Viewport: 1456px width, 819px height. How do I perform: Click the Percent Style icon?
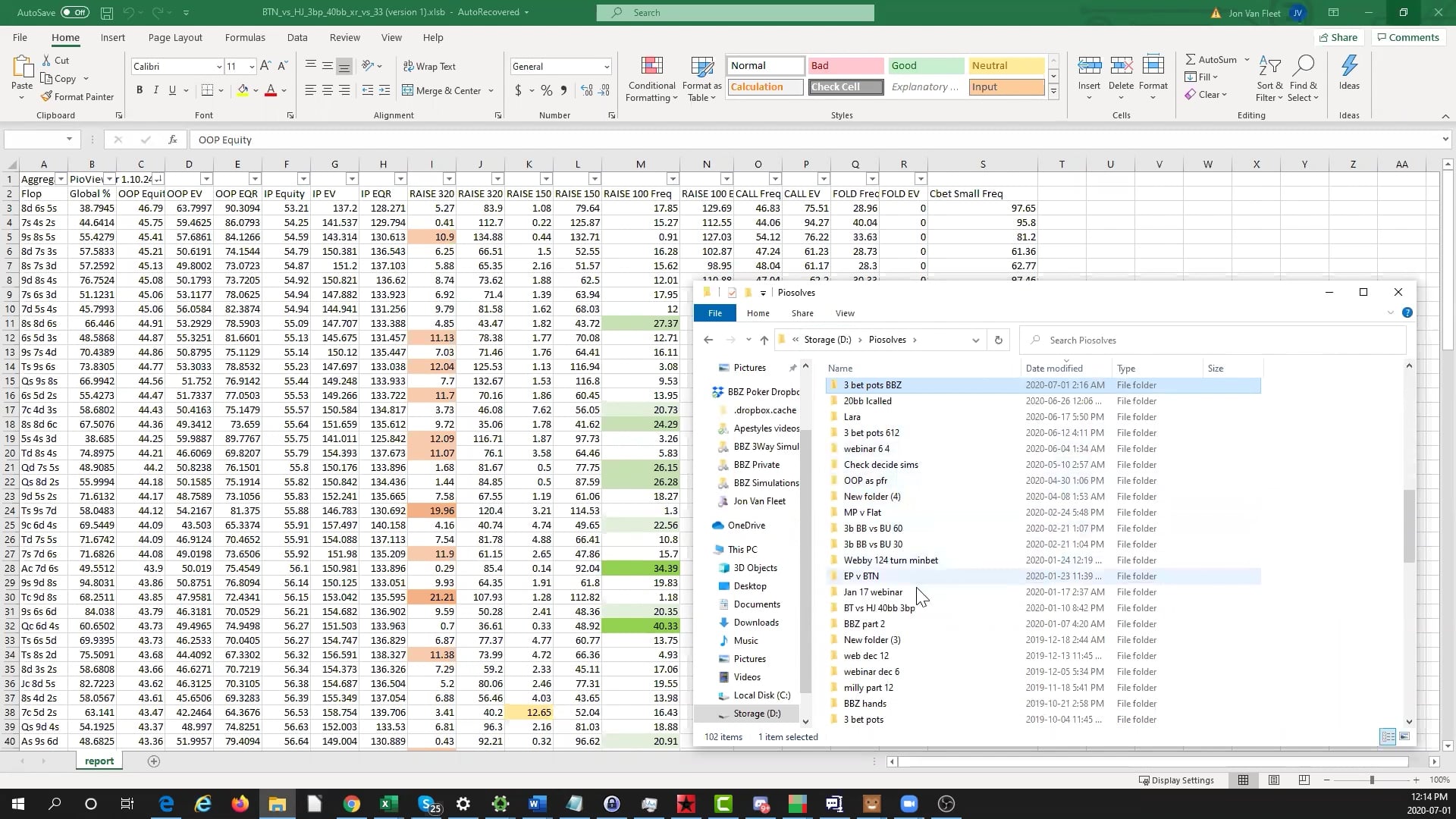547,90
